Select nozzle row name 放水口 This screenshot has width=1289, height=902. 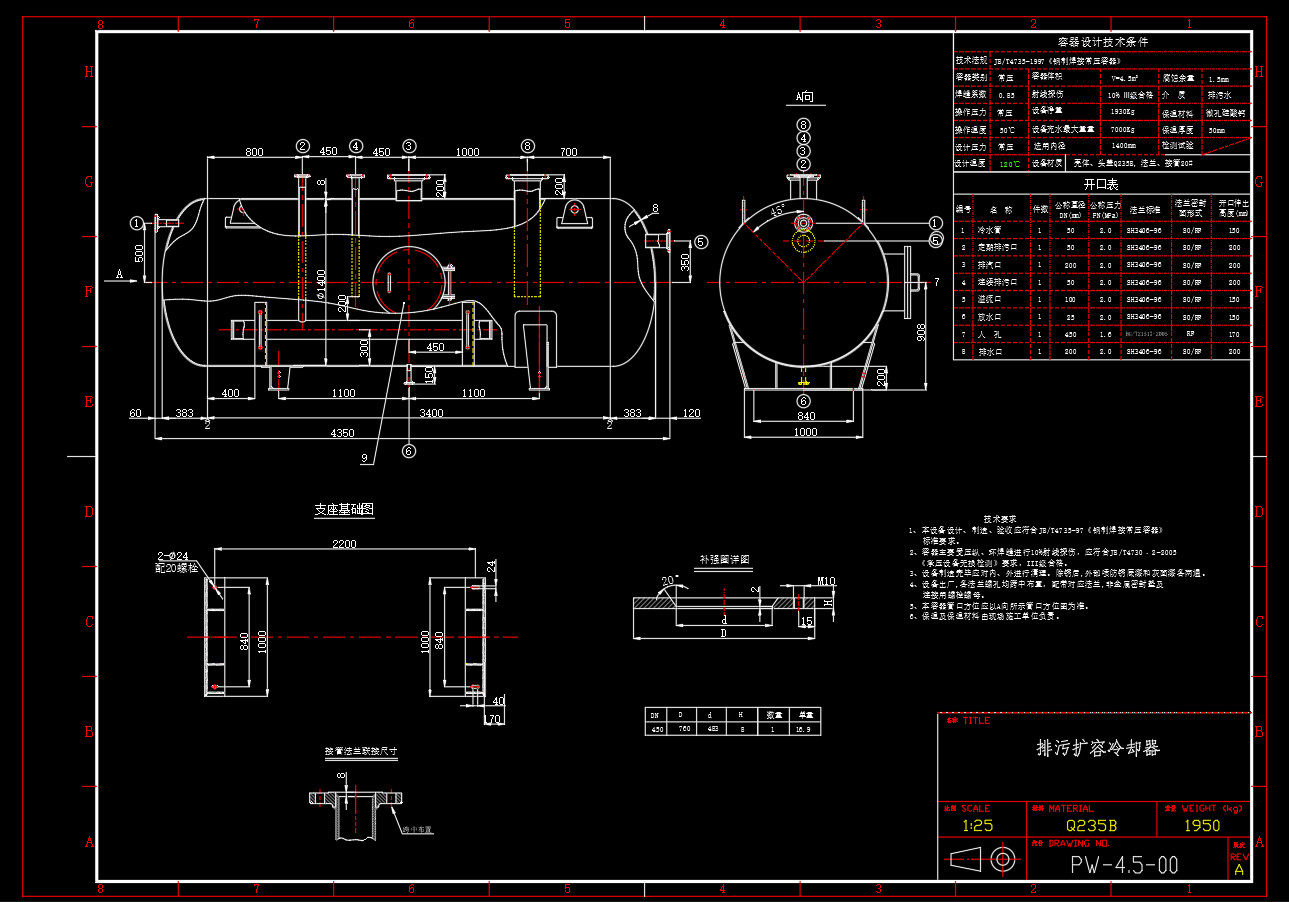click(988, 316)
